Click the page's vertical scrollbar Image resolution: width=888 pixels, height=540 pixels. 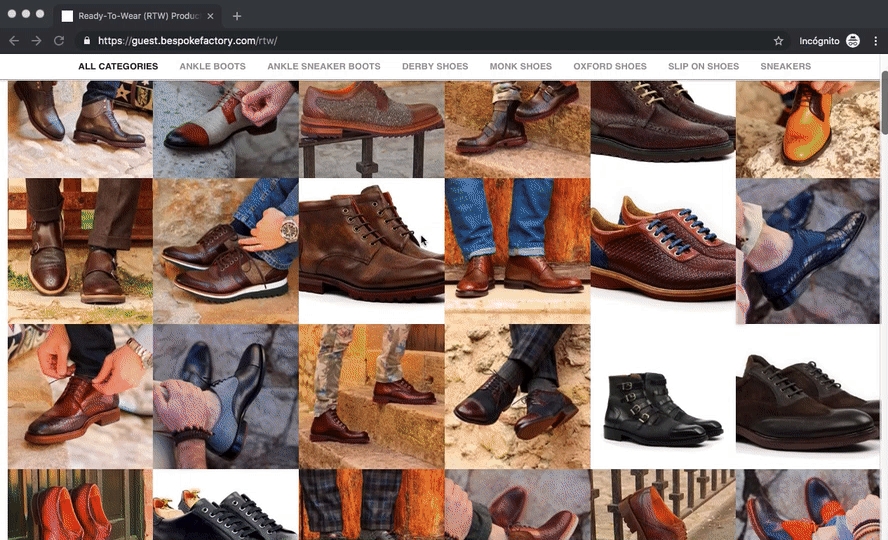[883, 104]
